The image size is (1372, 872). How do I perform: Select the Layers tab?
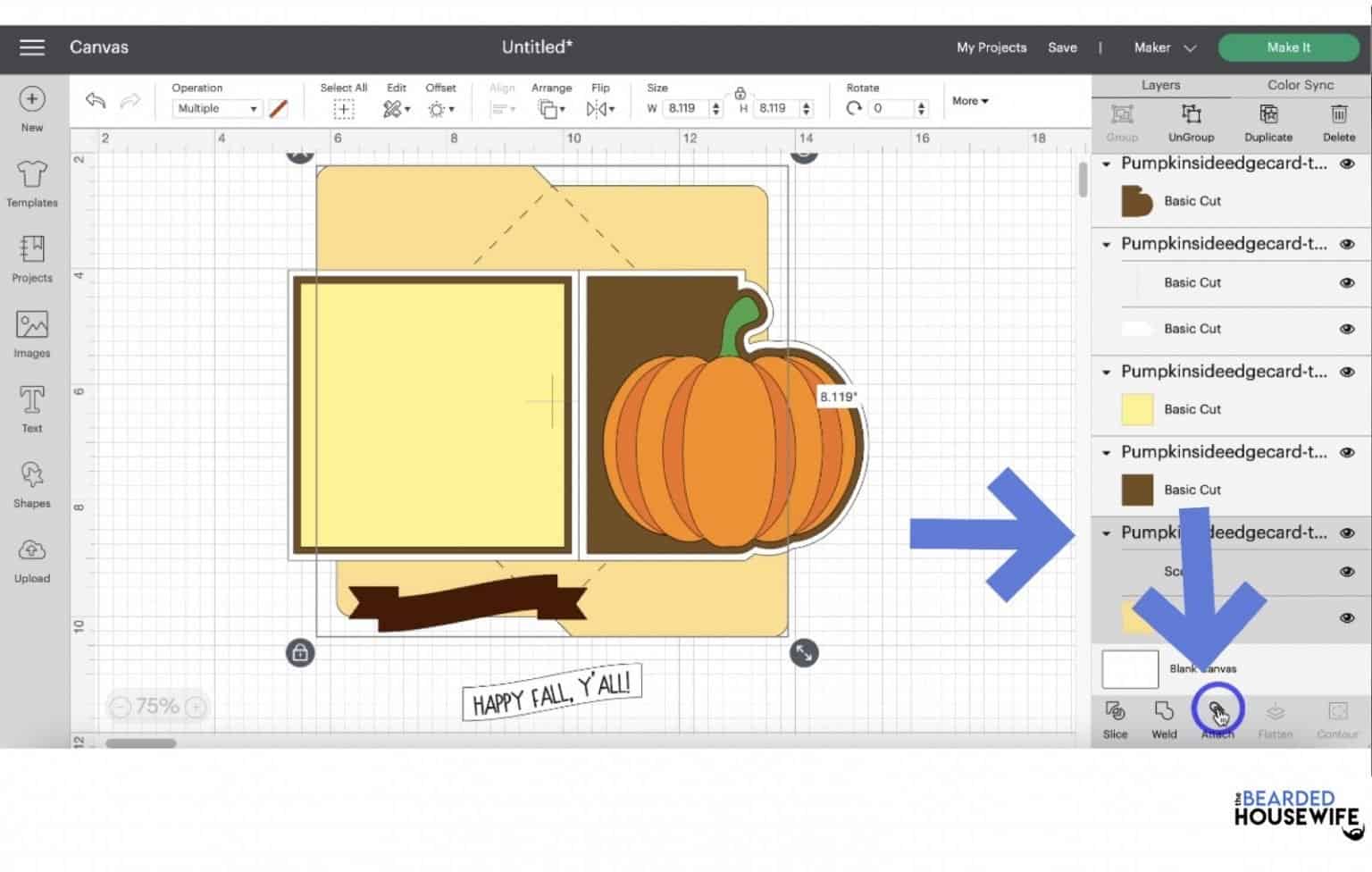1160,85
